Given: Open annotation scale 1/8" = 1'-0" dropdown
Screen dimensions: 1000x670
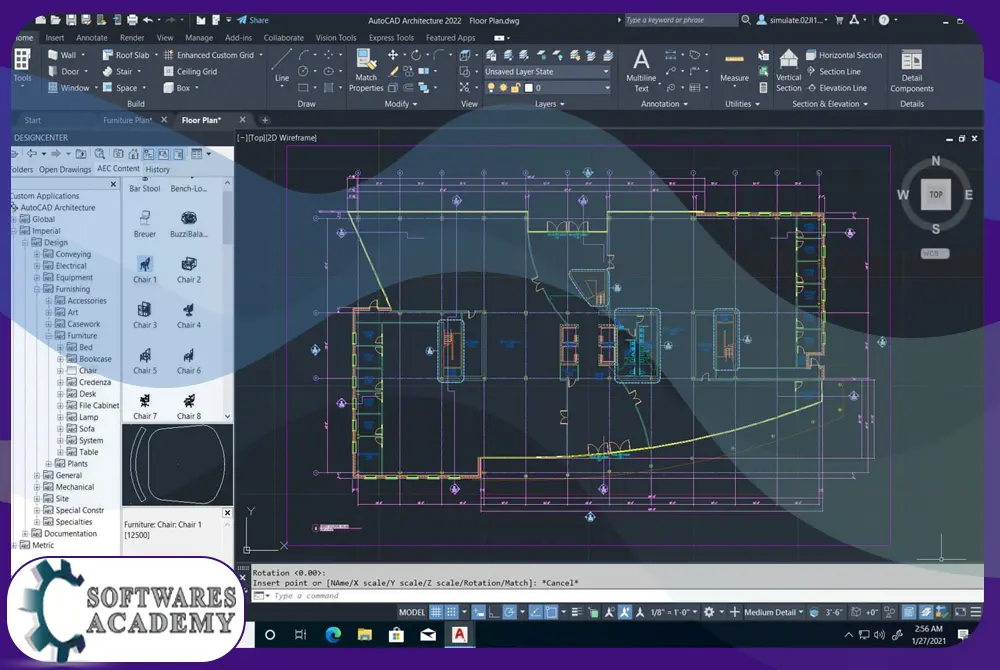Looking at the screenshot, I should tap(673, 612).
